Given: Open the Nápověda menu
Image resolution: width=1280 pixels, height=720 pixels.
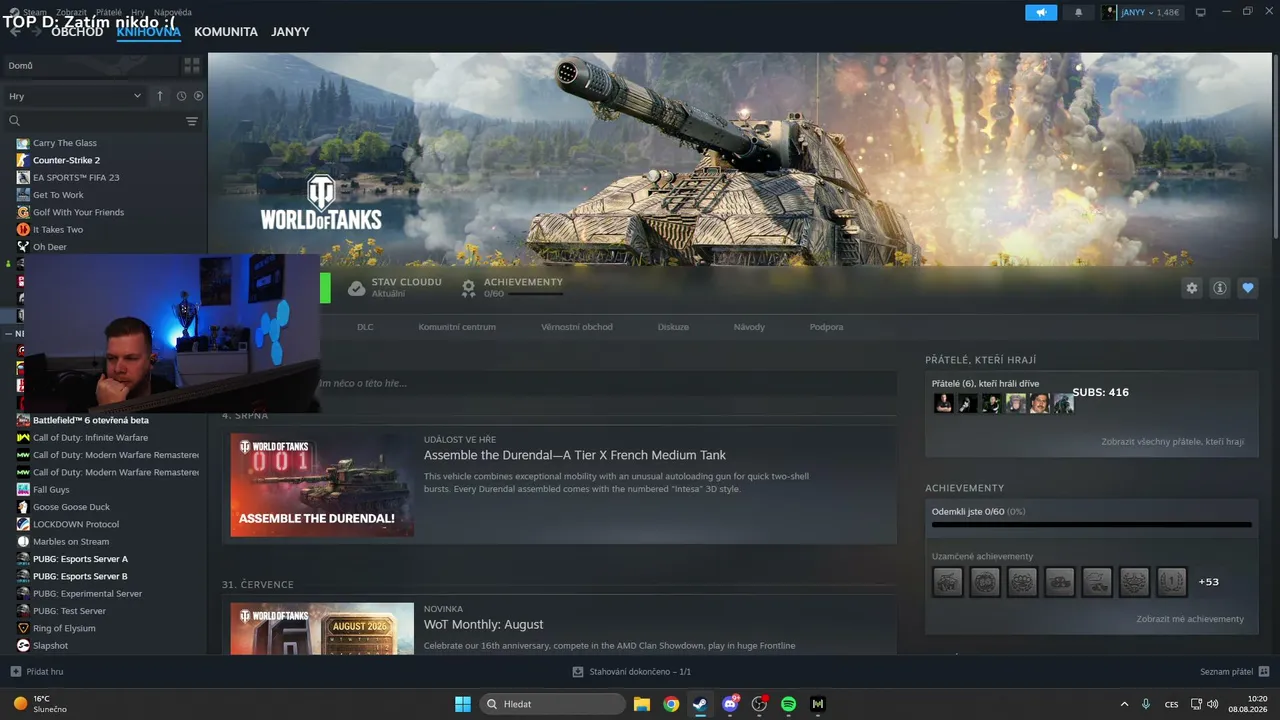Looking at the screenshot, I should (x=173, y=12).
